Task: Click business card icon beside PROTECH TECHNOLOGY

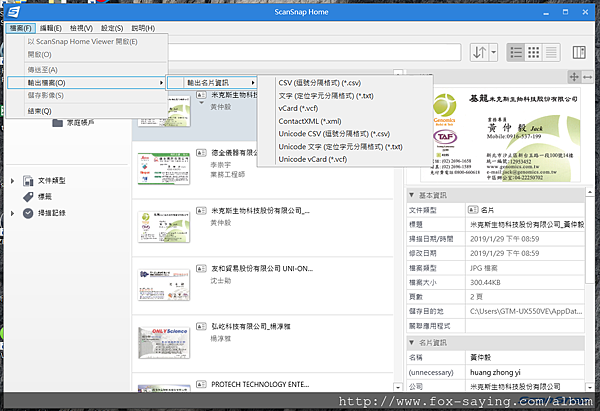Action: coord(201,384)
